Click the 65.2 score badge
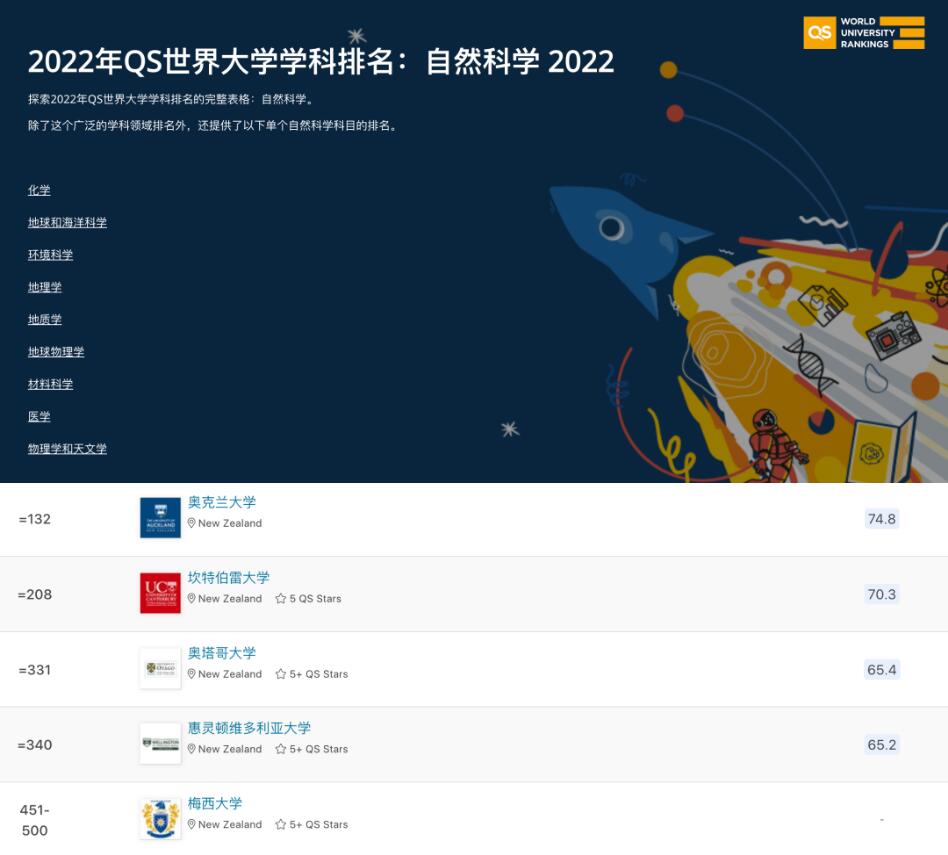The height and width of the screenshot is (855, 948). 881,745
